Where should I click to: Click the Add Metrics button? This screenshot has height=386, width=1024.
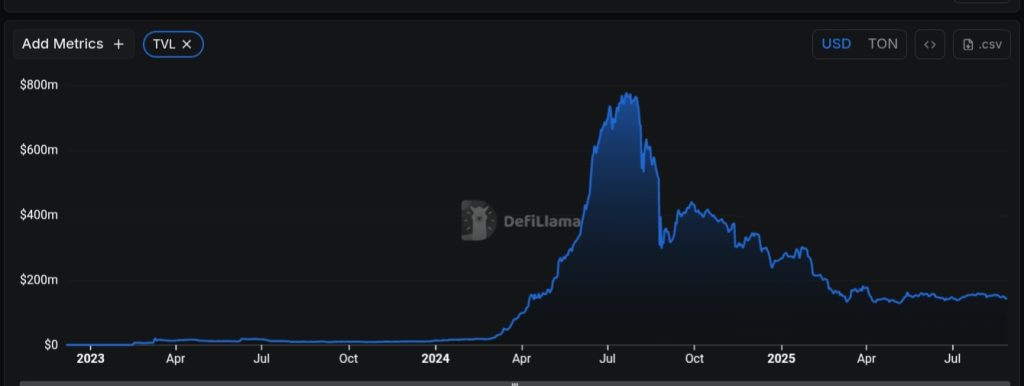click(x=73, y=44)
